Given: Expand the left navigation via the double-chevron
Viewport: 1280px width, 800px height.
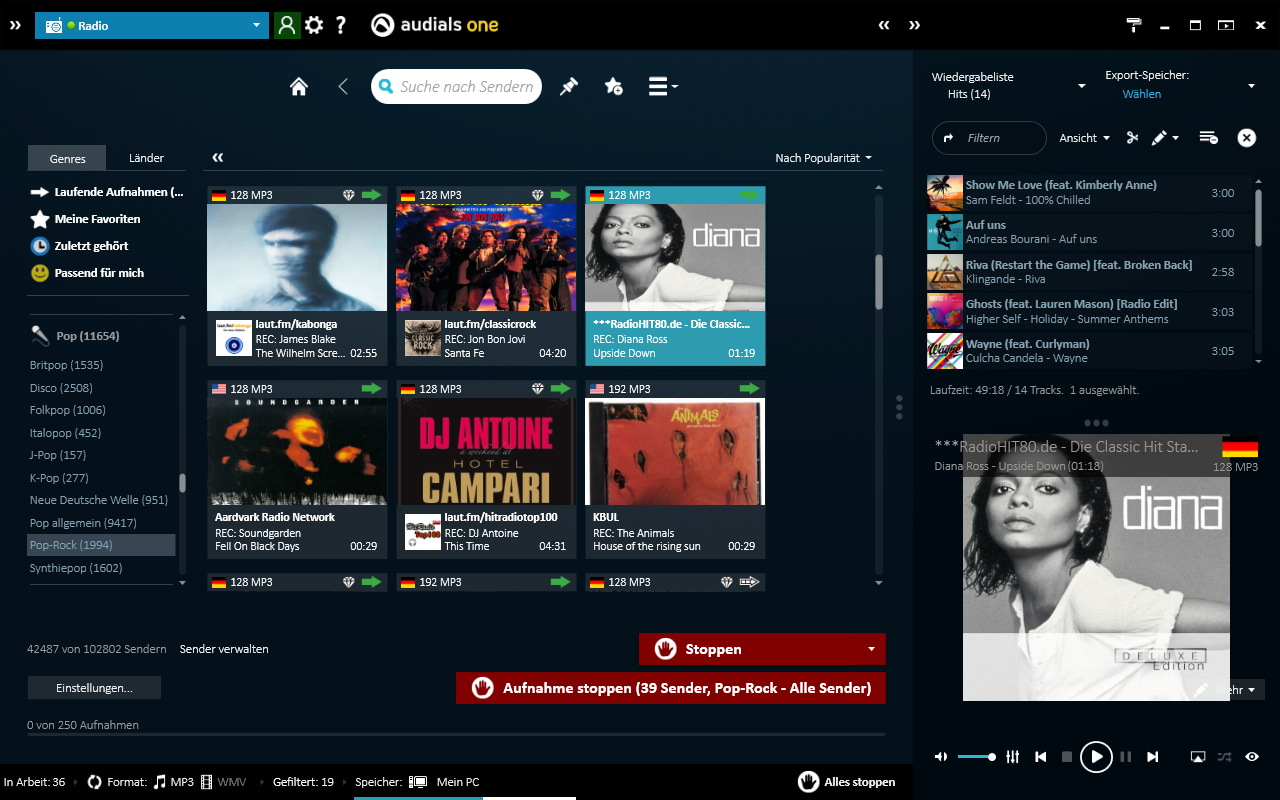Looking at the screenshot, I should coord(15,25).
